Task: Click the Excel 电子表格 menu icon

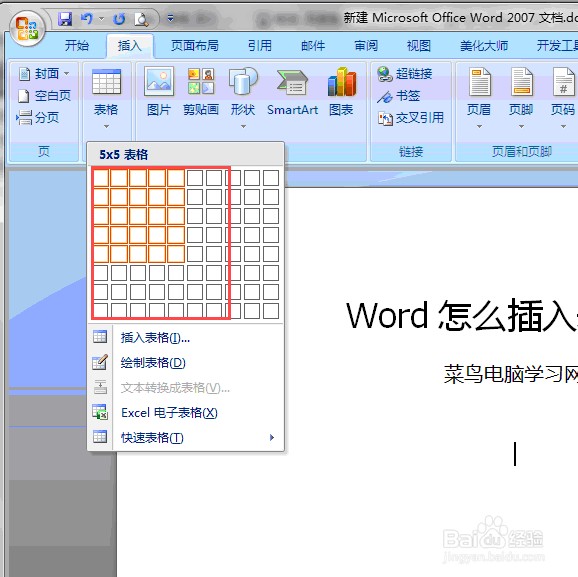Action: click(100, 412)
